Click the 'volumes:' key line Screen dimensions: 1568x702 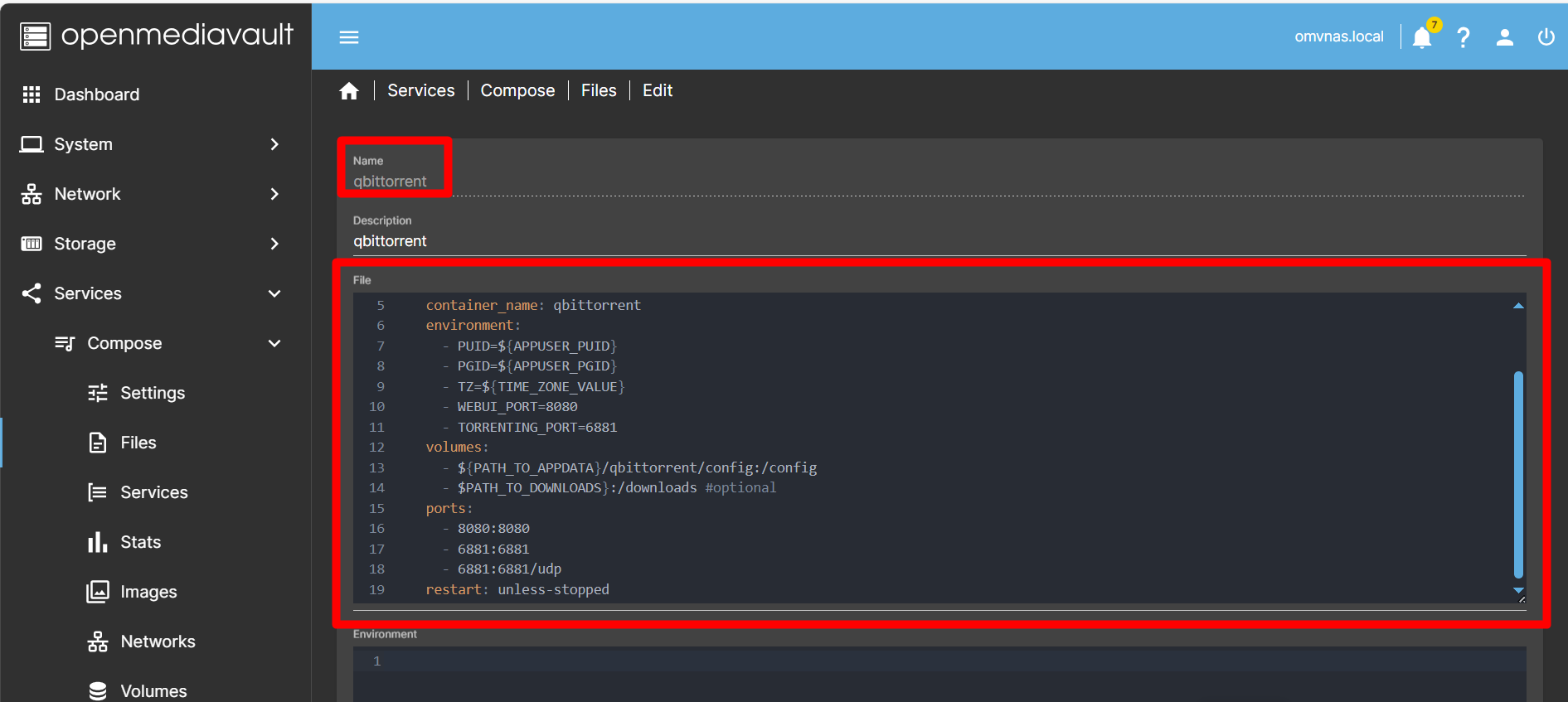pos(457,447)
